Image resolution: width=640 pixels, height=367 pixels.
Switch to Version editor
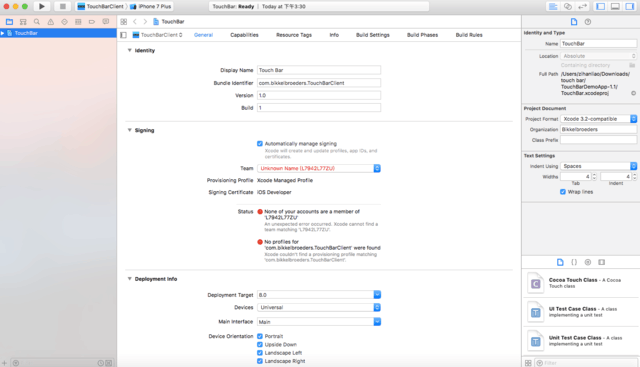point(582,7)
